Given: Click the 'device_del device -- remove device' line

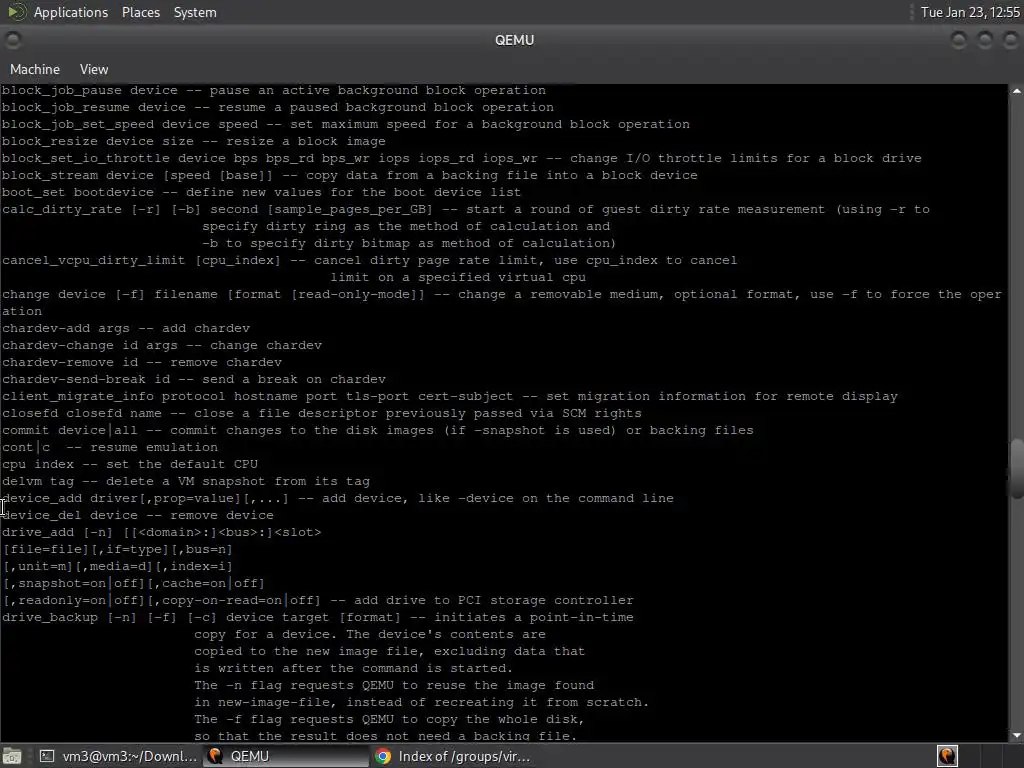Looking at the screenshot, I should (138, 515).
